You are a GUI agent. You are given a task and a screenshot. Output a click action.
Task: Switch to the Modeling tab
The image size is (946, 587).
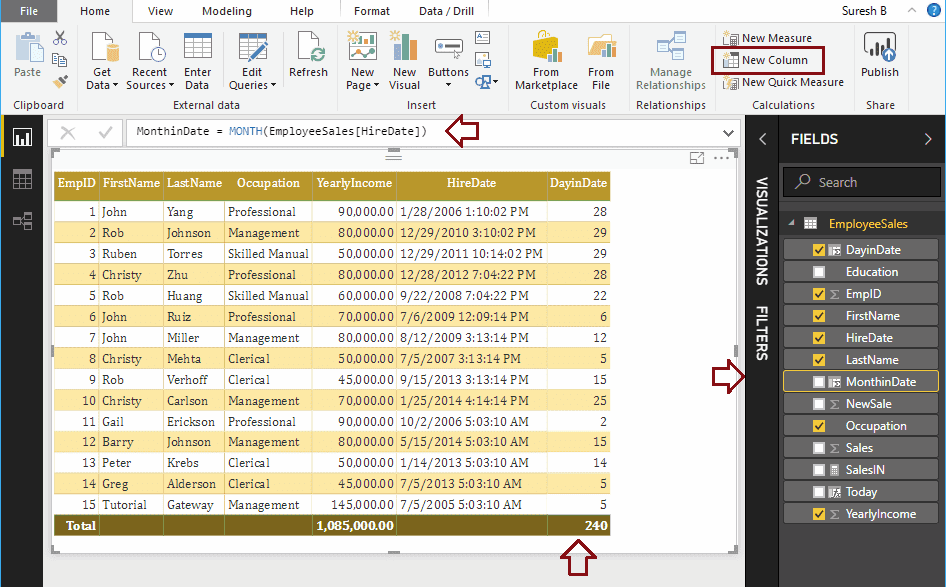pyautogui.click(x=226, y=11)
